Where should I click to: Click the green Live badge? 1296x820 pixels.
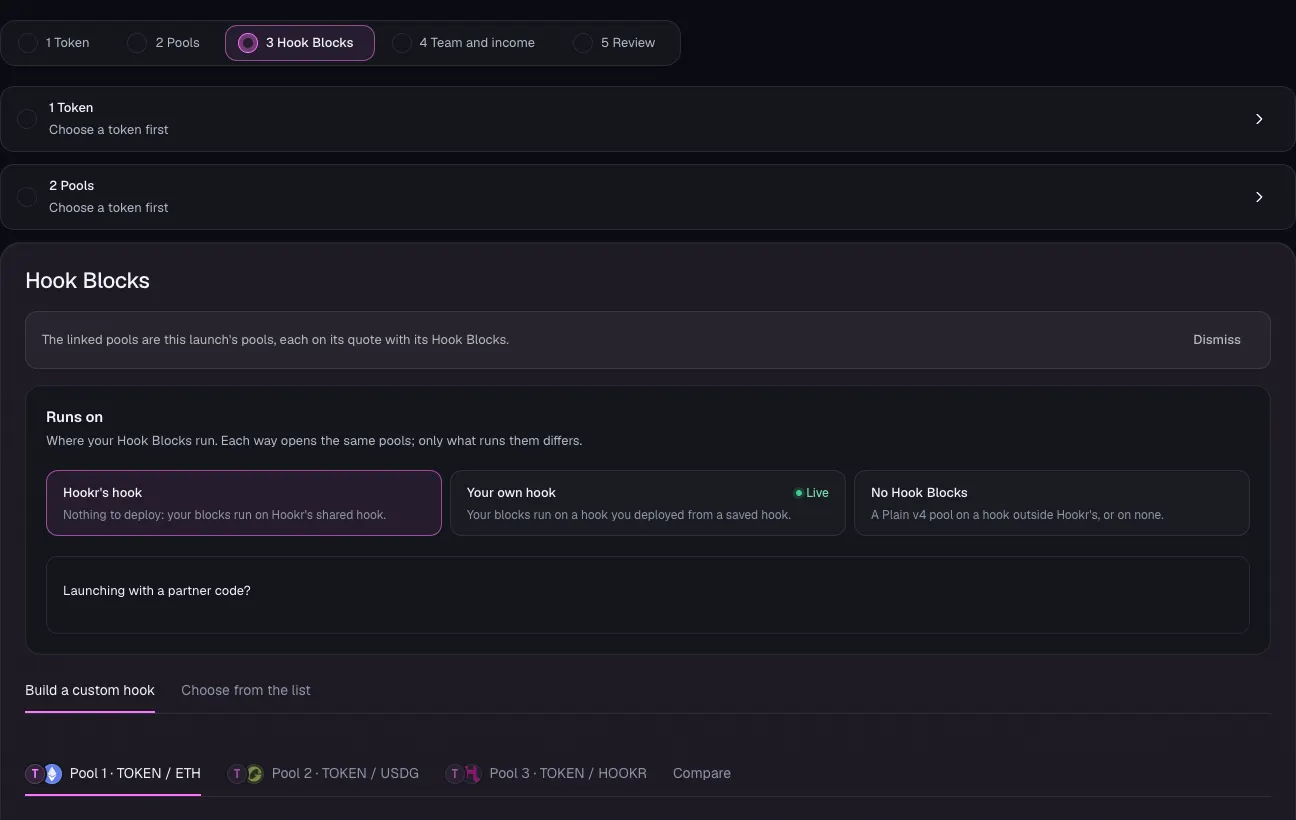coord(812,493)
